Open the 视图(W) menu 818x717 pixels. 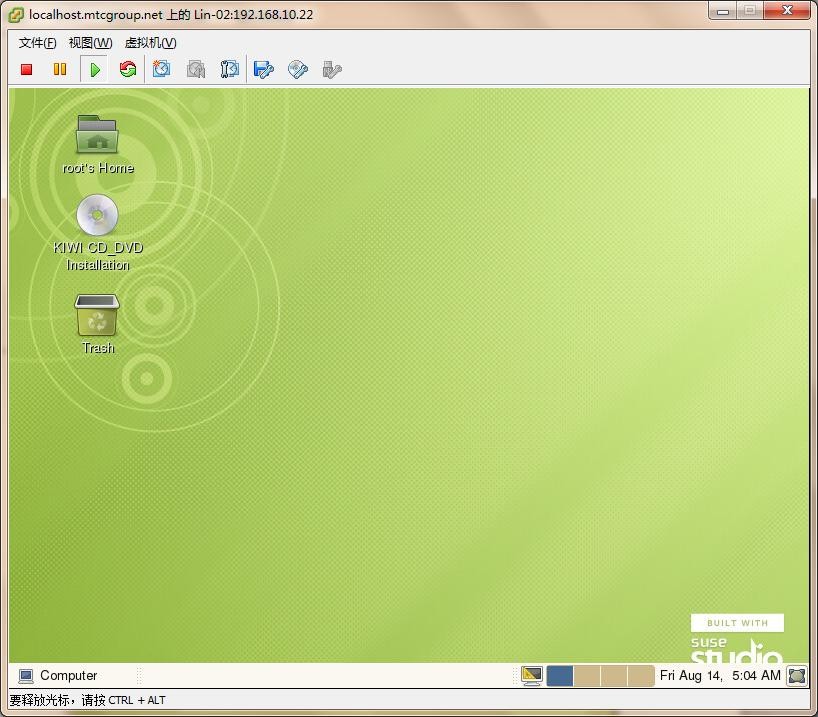90,43
